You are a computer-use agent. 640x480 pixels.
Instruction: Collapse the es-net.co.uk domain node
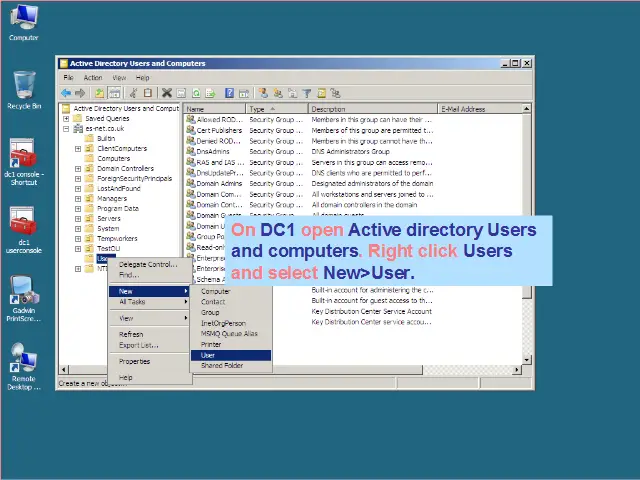(x=66, y=128)
